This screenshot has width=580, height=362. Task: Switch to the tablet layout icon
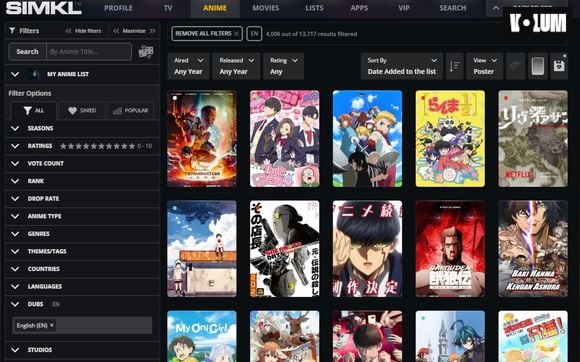537,66
